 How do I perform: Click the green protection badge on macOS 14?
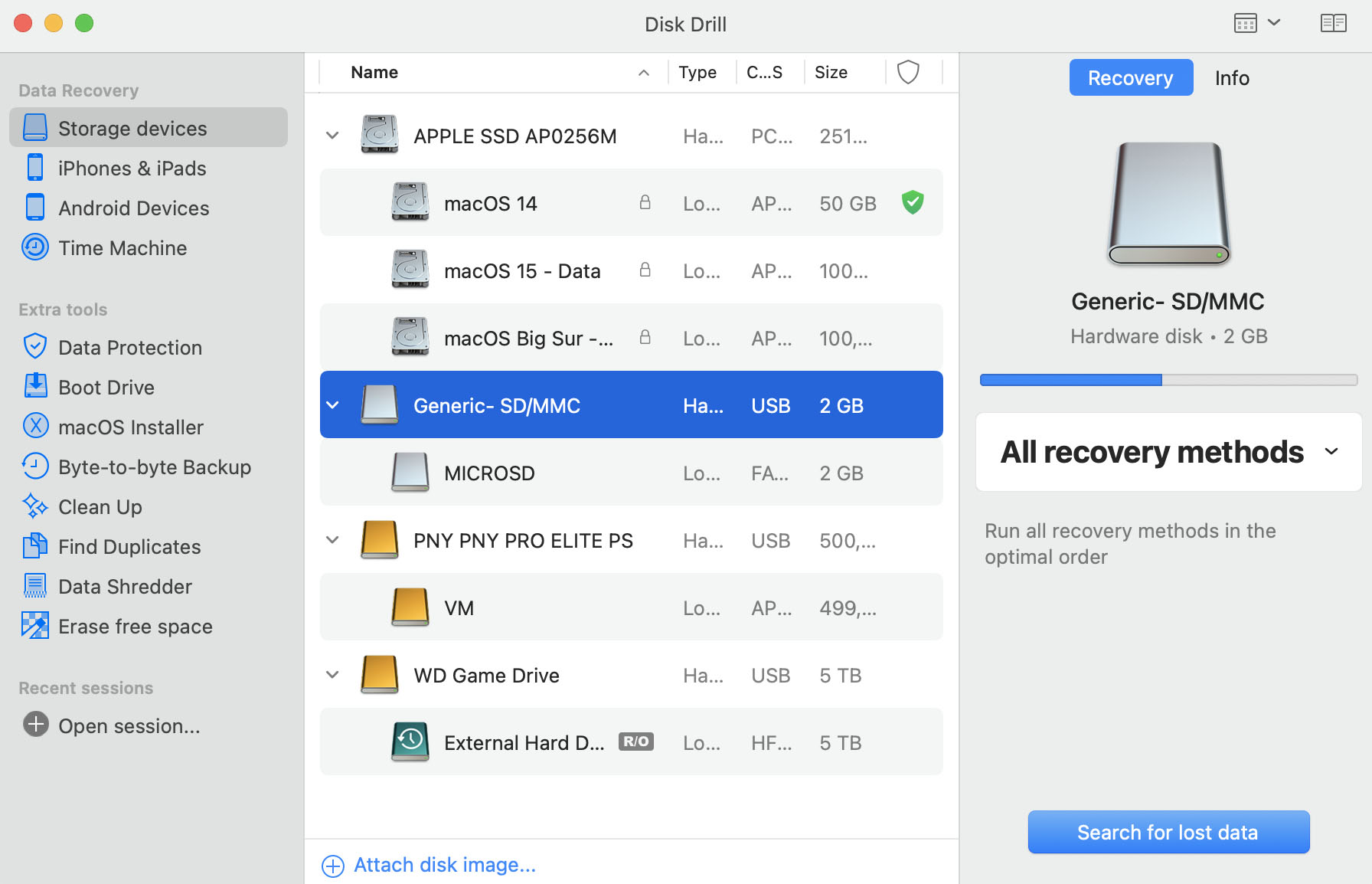click(913, 202)
